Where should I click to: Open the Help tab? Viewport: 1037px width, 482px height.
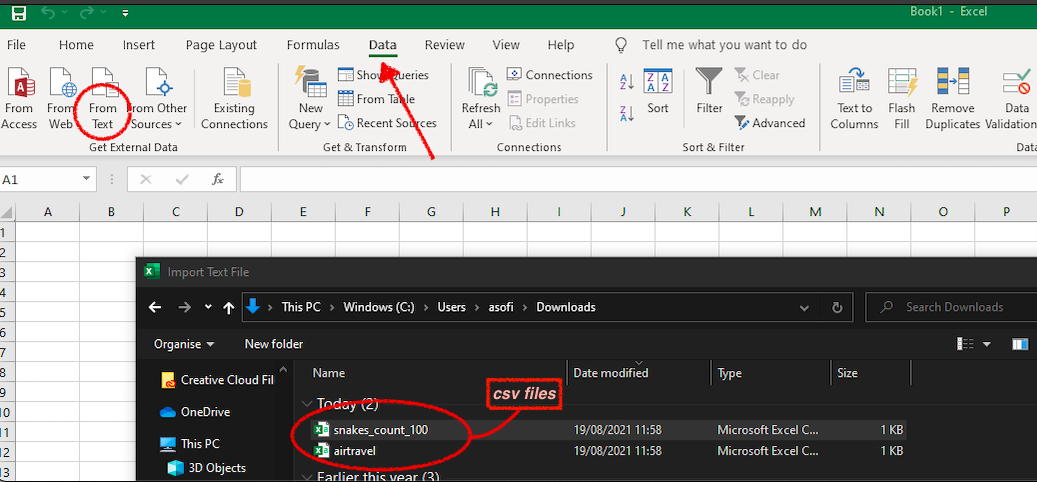pyautogui.click(x=561, y=45)
